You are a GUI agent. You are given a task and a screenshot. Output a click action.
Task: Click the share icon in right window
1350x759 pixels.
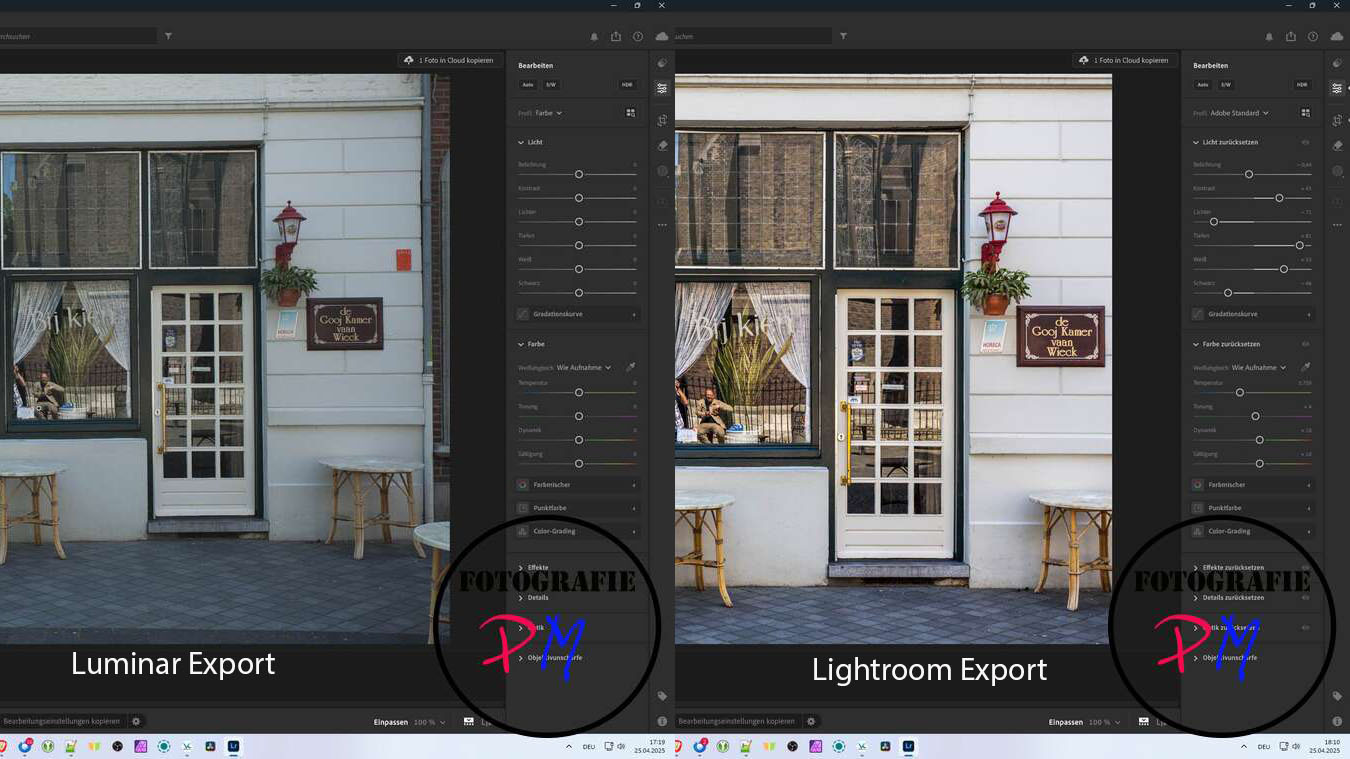tap(1291, 36)
